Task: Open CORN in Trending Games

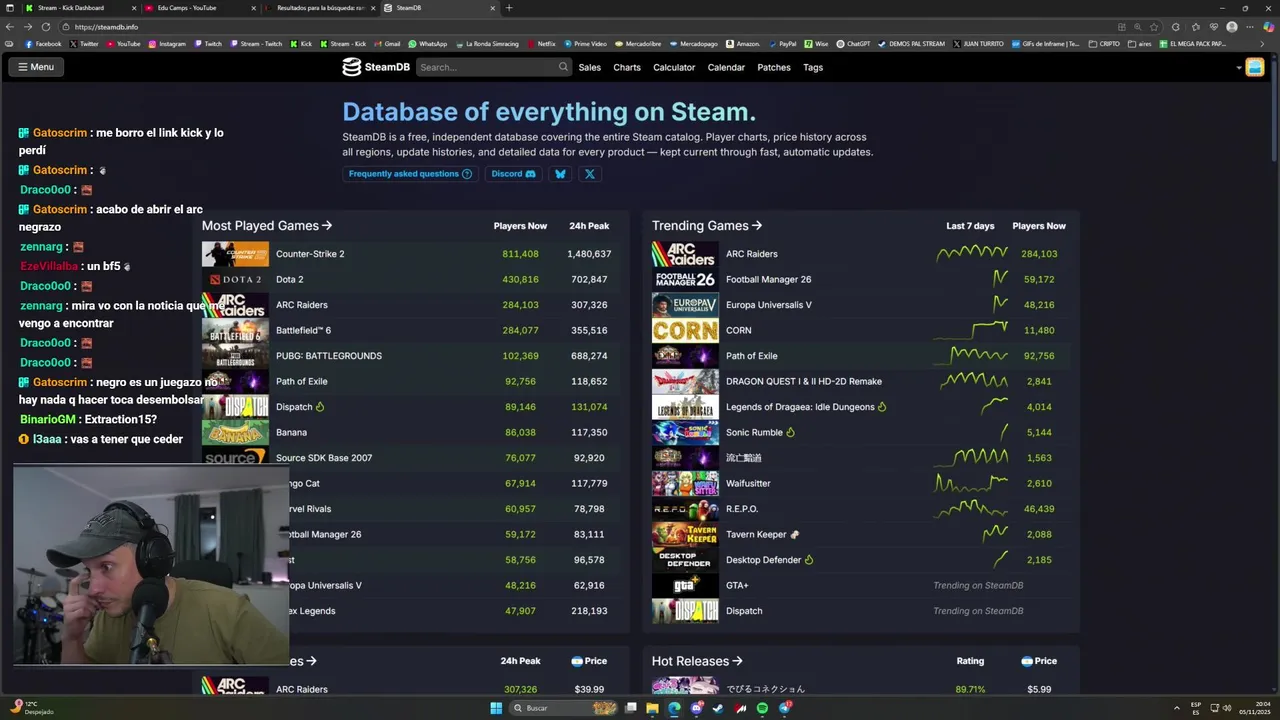Action: click(738, 330)
